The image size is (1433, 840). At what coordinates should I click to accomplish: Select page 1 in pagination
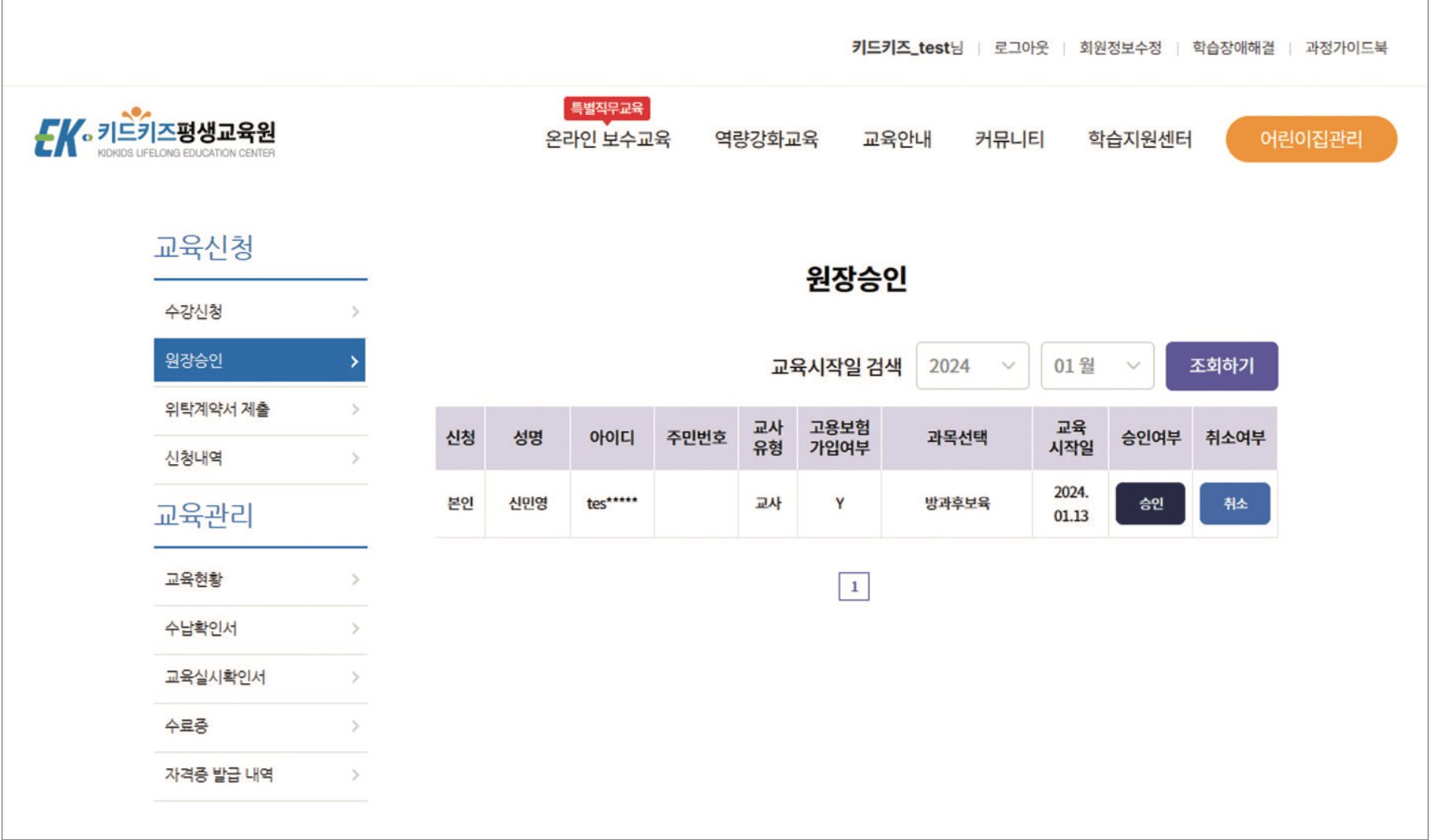coord(856,586)
